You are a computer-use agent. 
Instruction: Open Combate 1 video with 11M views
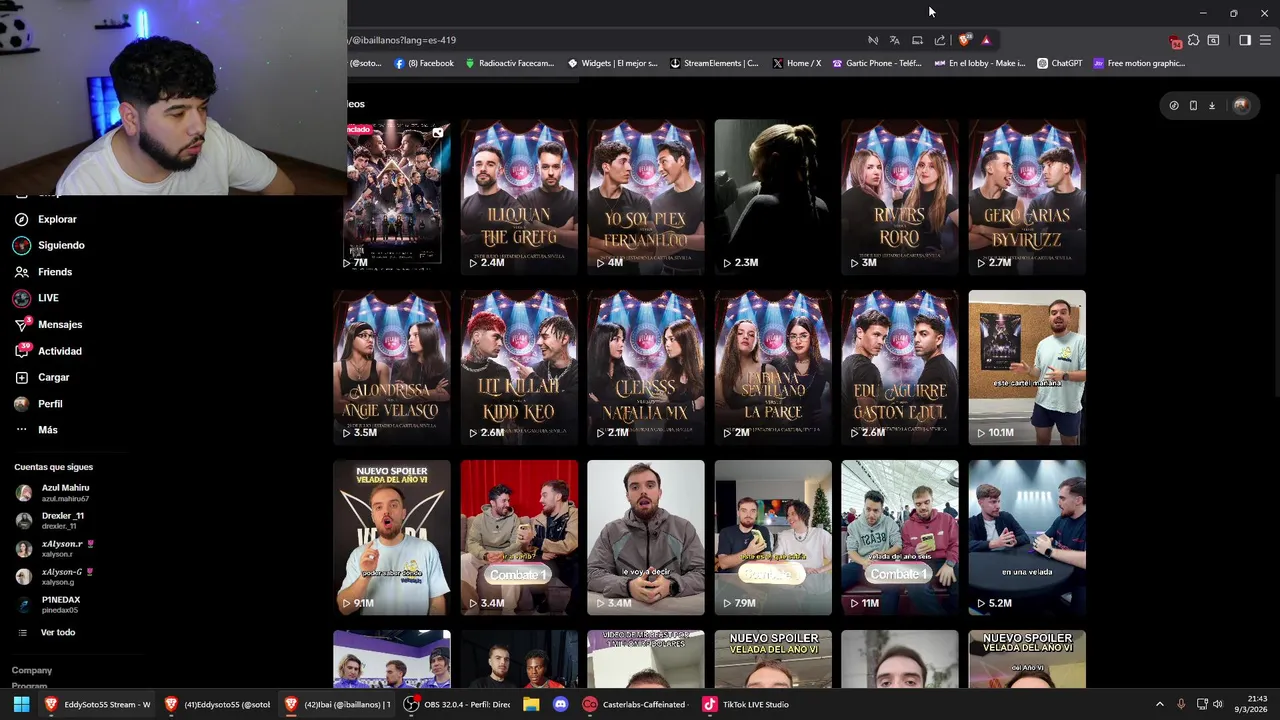(900, 537)
